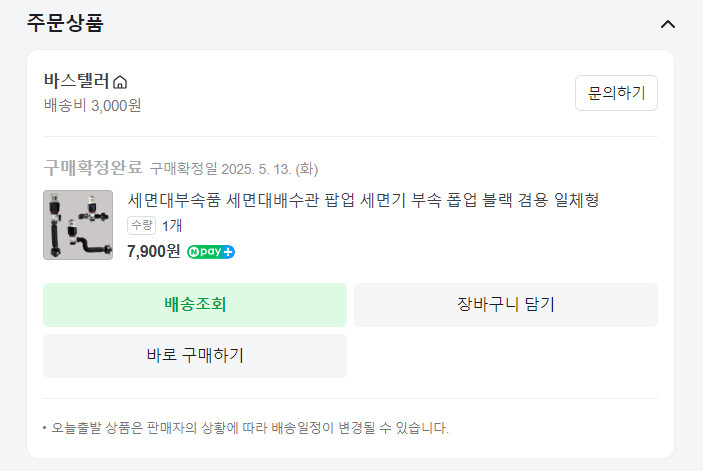The height and width of the screenshot is (471, 703).
Task: Collapse the 주문상품 section chevron
Action: click(668, 24)
